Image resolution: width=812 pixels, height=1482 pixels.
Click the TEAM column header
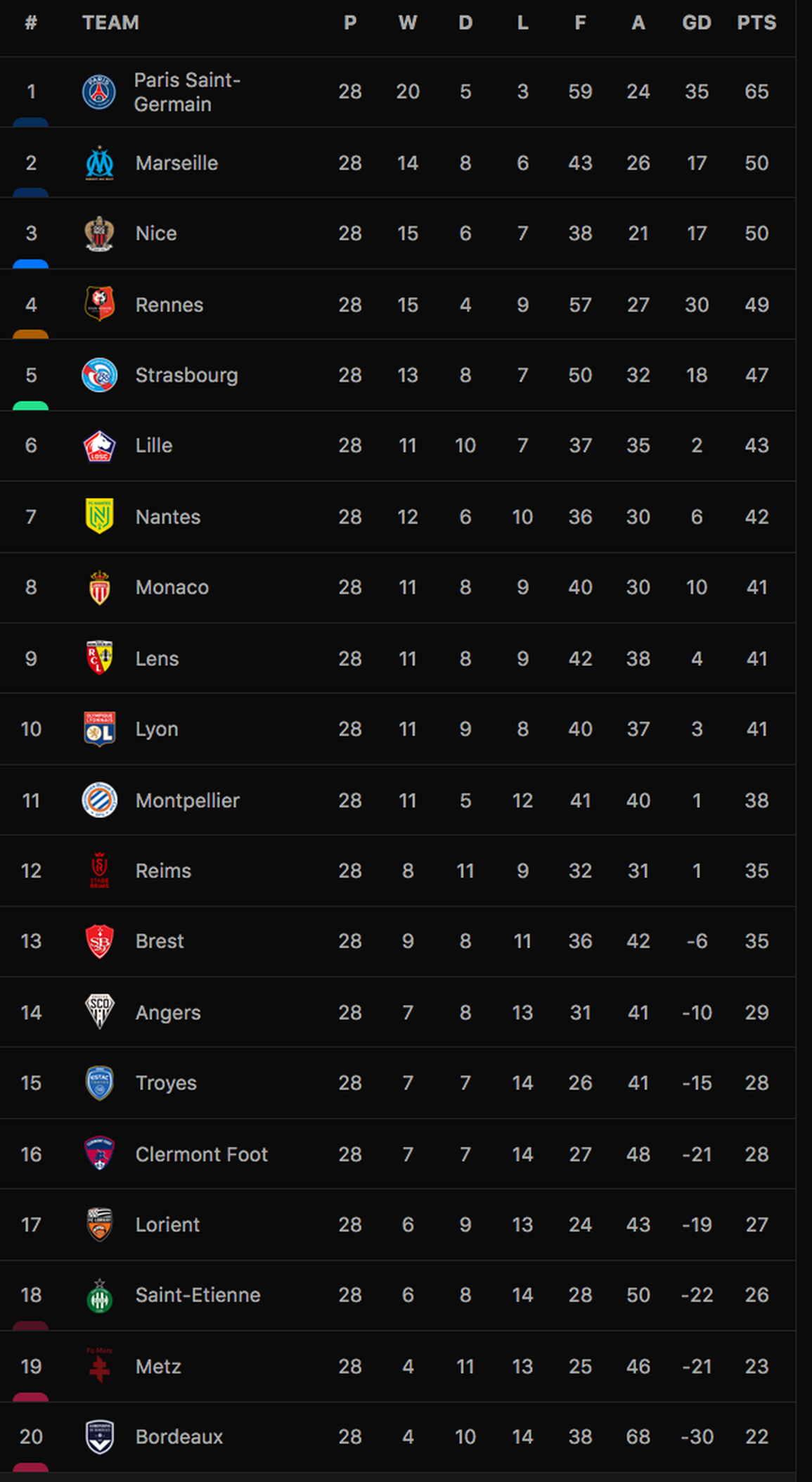pos(110,23)
